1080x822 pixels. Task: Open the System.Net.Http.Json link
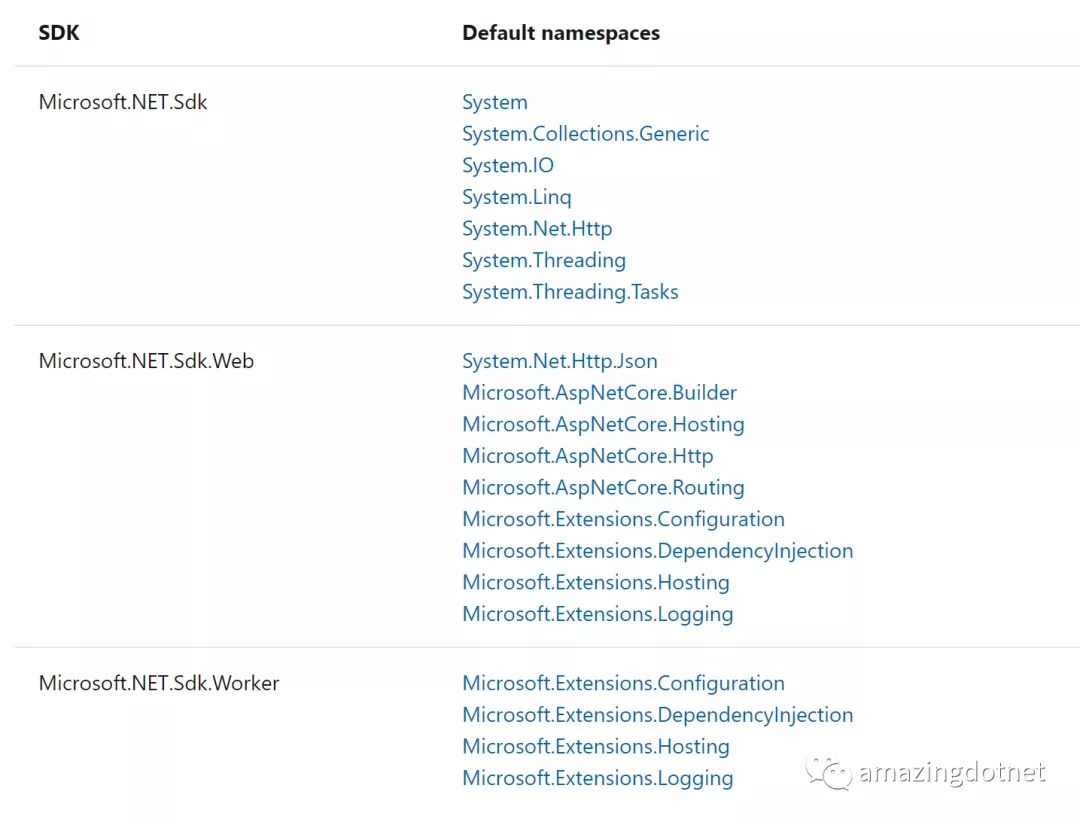coord(559,361)
